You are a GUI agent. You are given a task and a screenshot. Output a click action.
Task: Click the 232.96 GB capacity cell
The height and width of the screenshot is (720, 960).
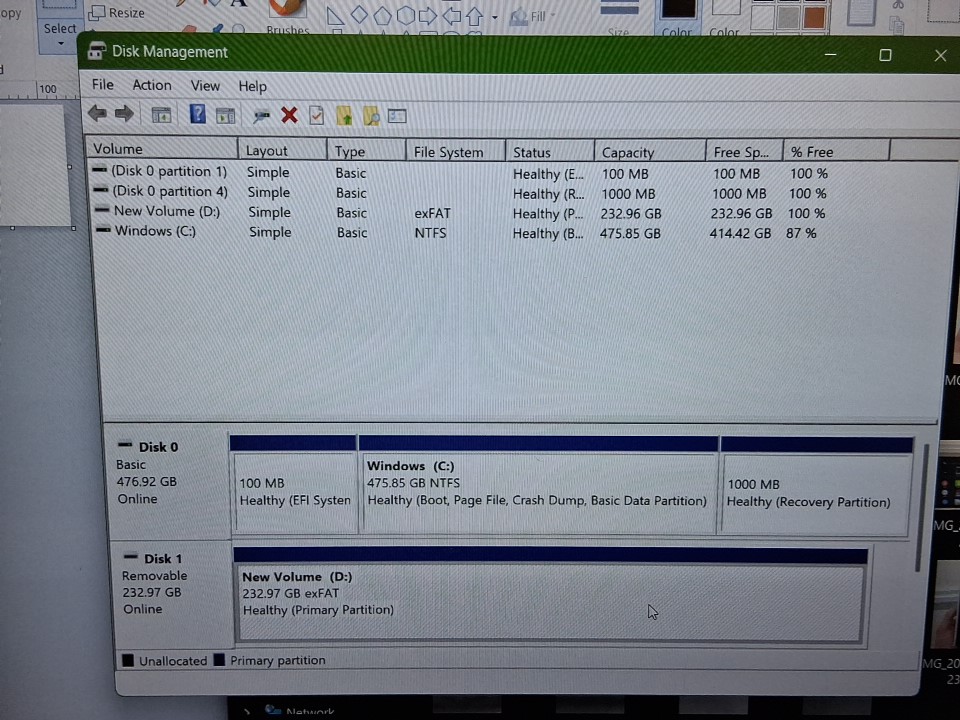tap(630, 214)
